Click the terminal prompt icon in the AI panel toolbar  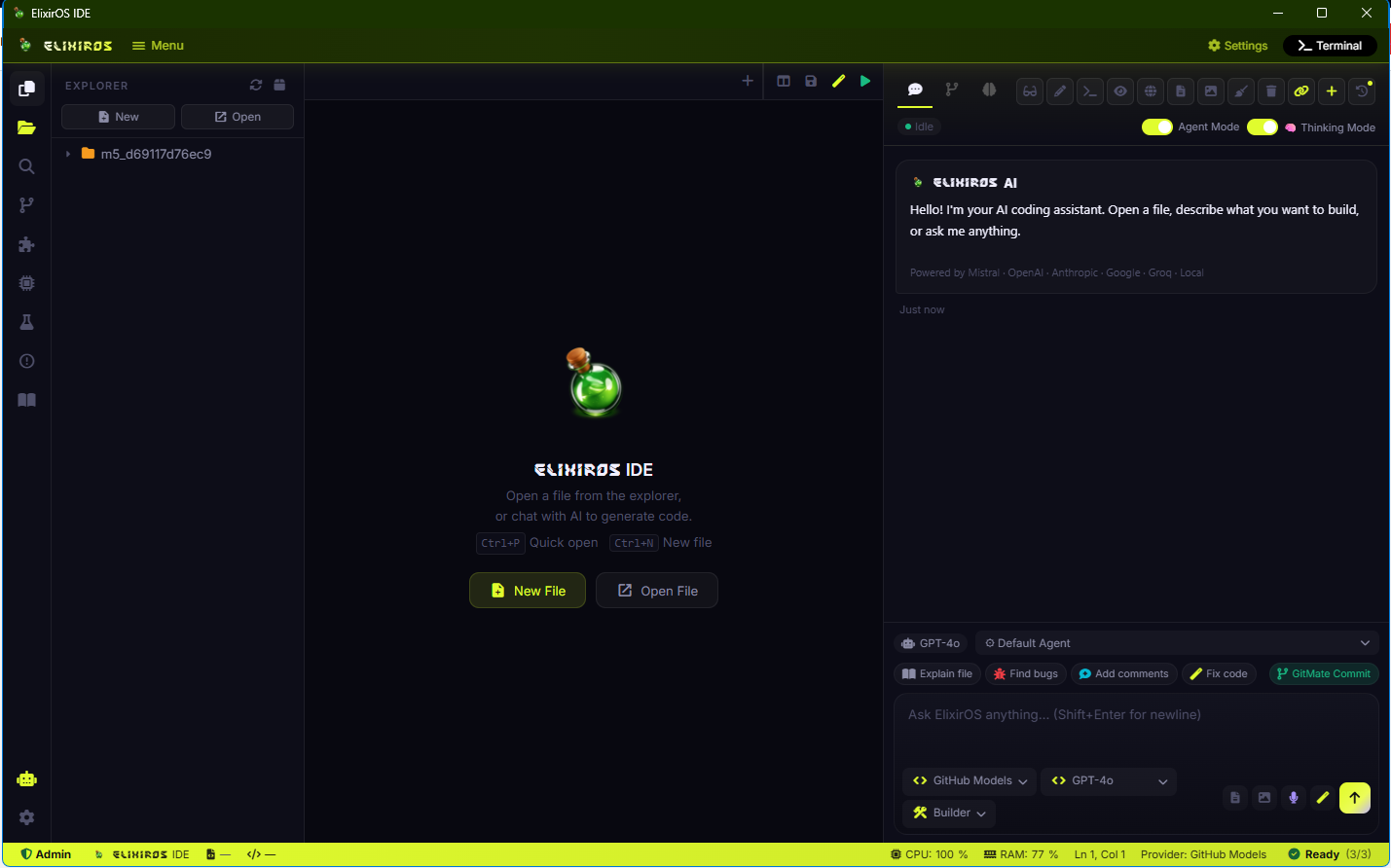[x=1090, y=91]
